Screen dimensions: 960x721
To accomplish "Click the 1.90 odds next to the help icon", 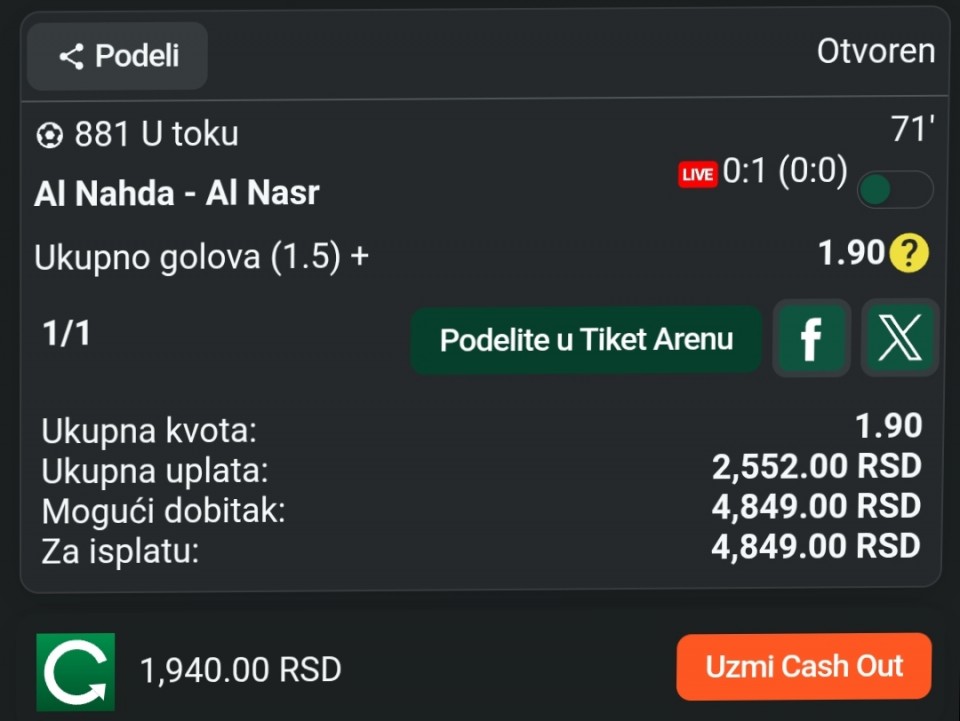I will [x=851, y=254].
